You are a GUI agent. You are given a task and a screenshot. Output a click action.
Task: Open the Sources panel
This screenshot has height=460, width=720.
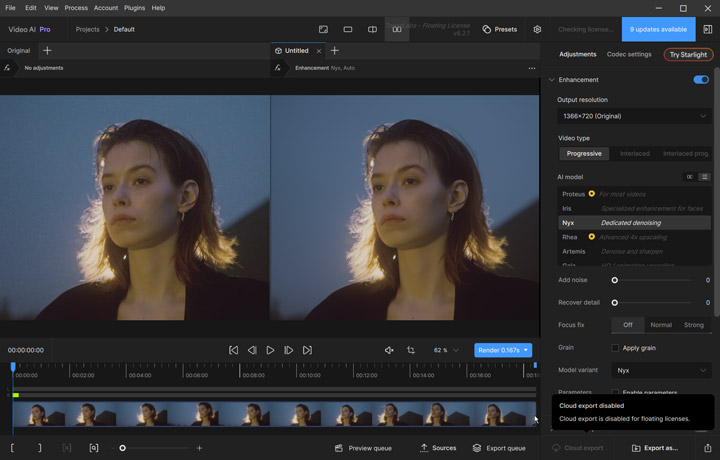(438, 448)
